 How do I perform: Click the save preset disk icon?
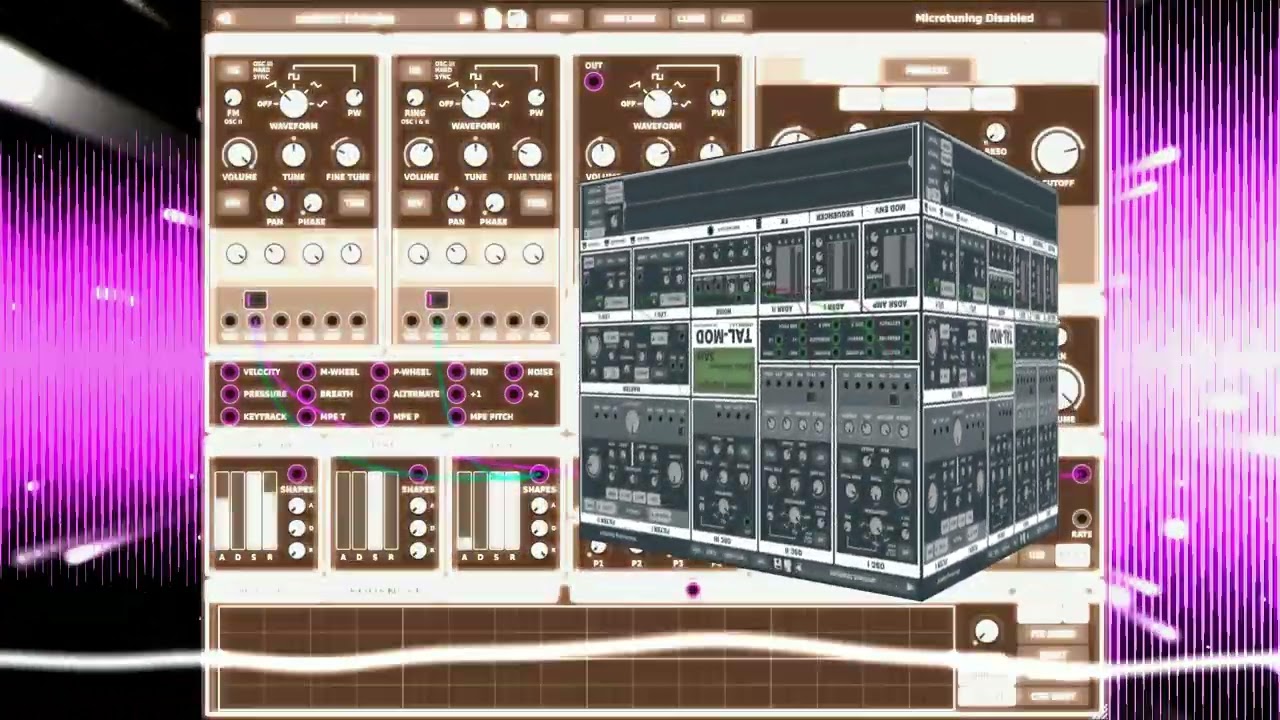(x=517, y=18)
